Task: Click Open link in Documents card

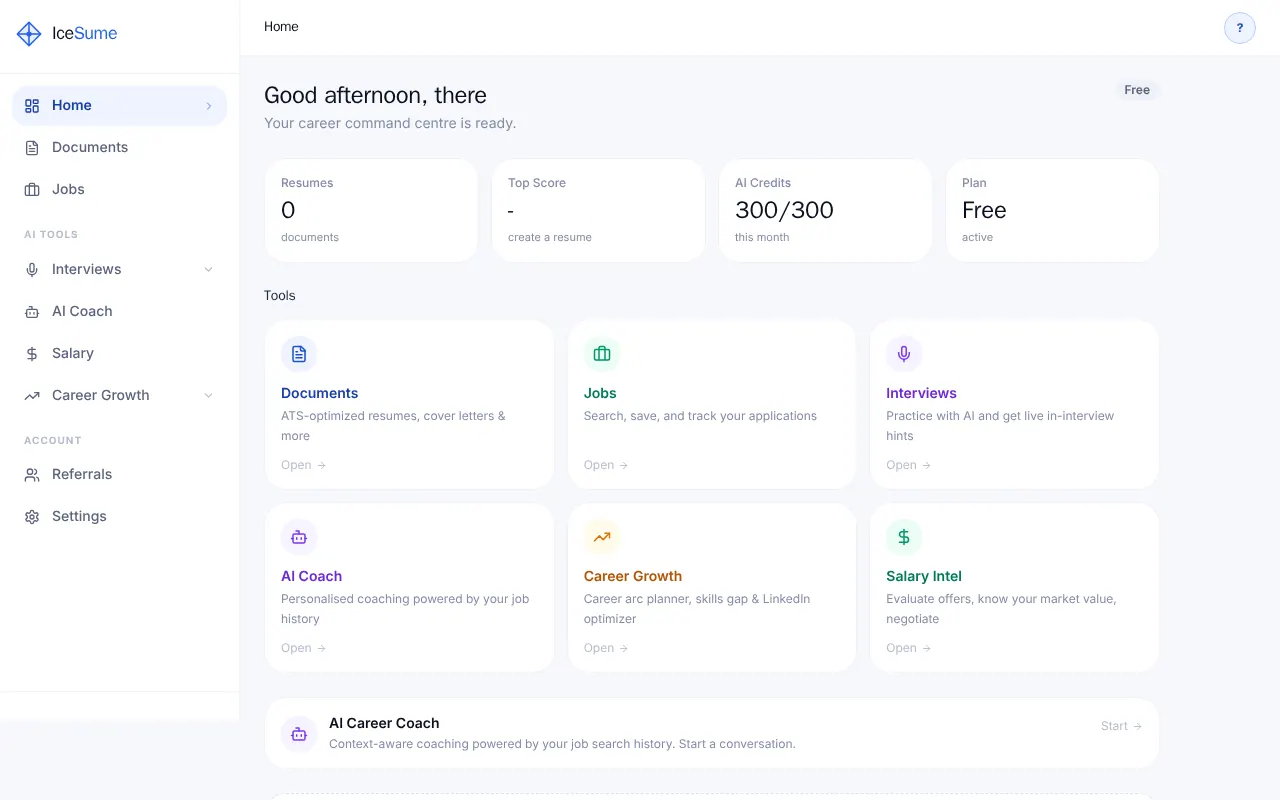Action: pyautogui.click(x=303, y=465)
